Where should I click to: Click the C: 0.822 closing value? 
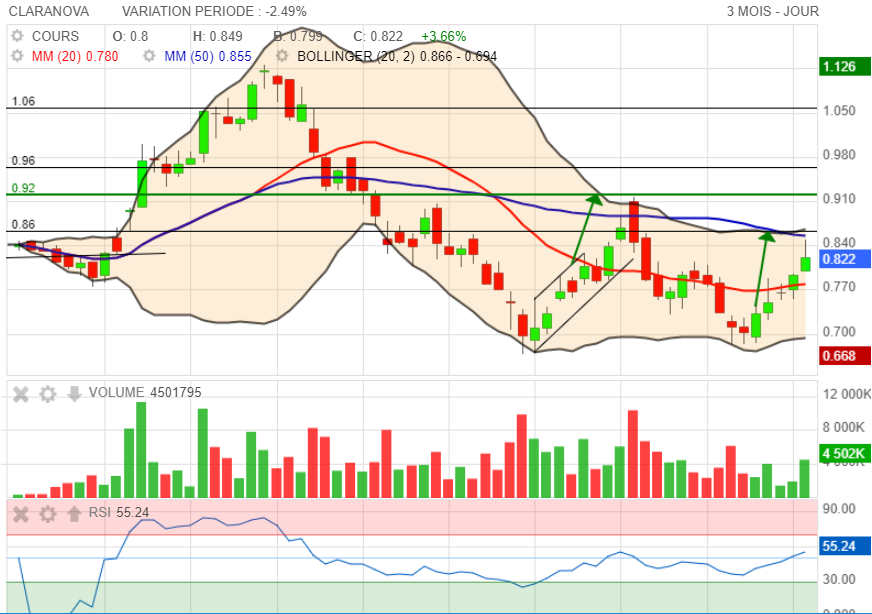[378, 36]
